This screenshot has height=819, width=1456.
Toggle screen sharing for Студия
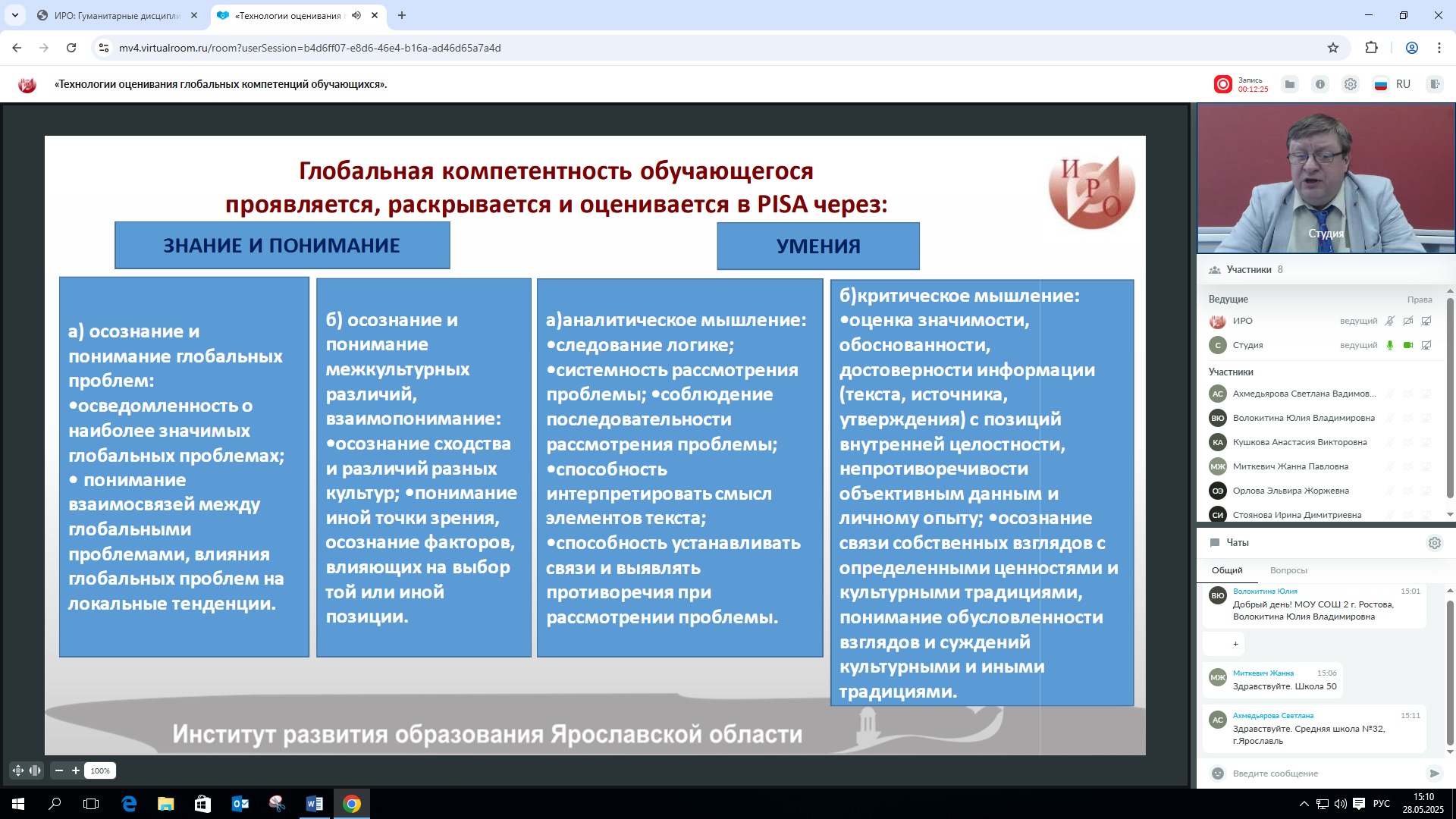coord(1426,345)
